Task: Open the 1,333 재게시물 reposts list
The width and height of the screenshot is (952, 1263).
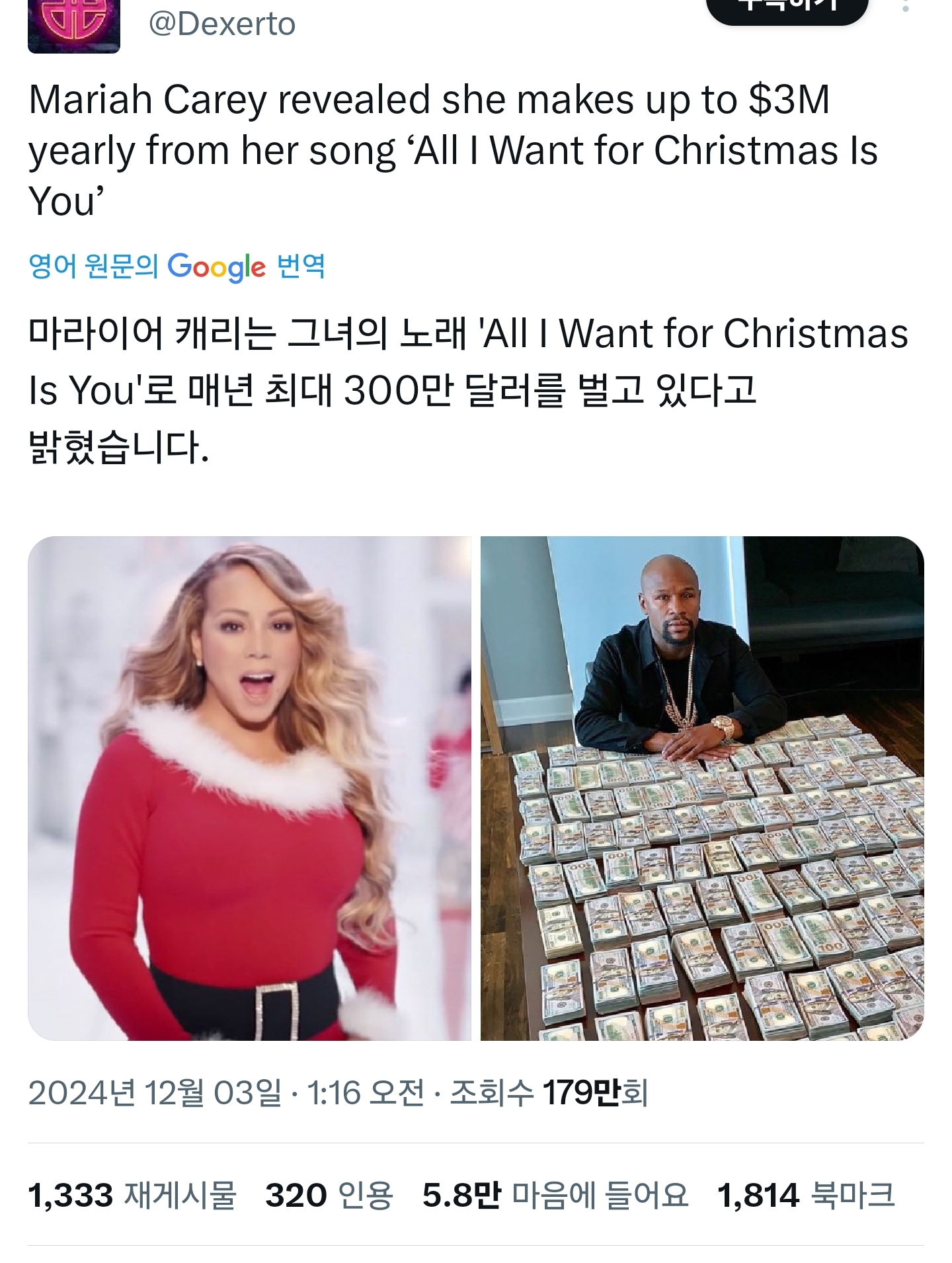Action: point(132,1195)
